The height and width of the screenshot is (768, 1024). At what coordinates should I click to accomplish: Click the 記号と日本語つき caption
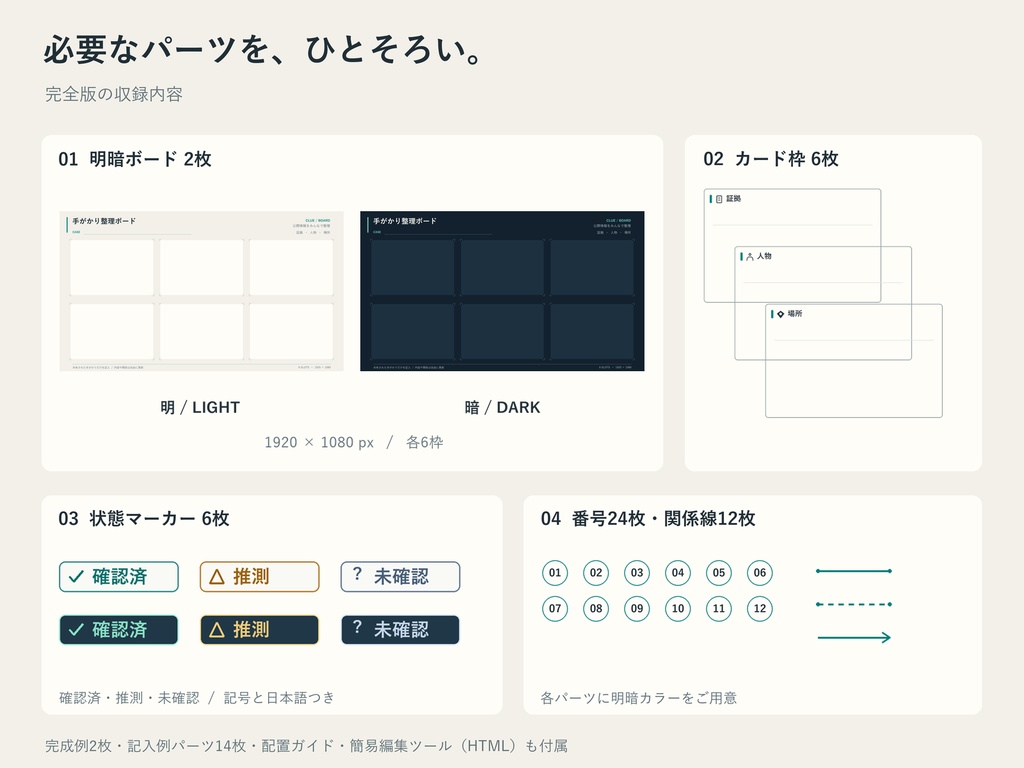[x=279, y=697]
